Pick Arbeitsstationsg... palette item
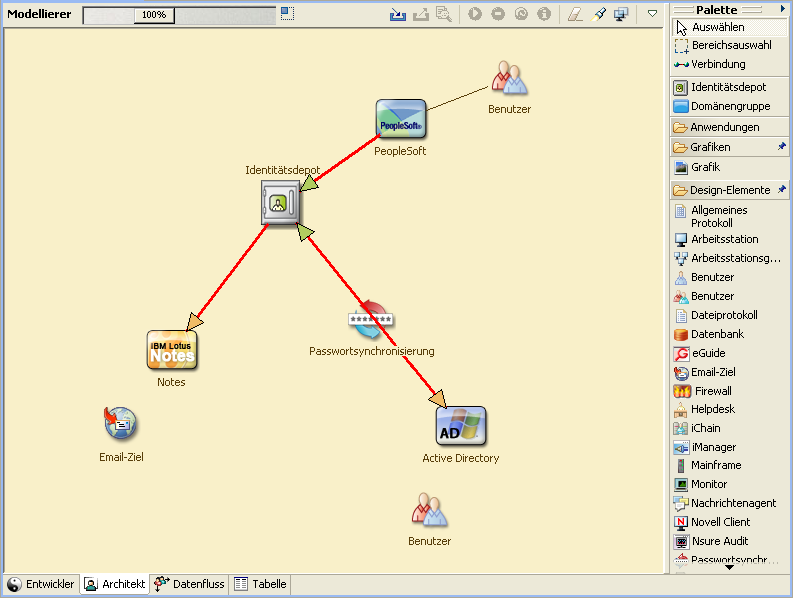Viewport: 793px width, 598px height. [730, 258]
